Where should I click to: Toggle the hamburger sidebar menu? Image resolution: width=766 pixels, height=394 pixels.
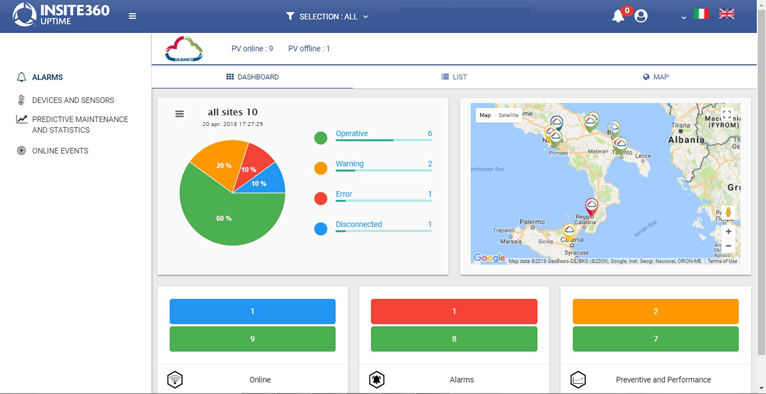point(132,16)
